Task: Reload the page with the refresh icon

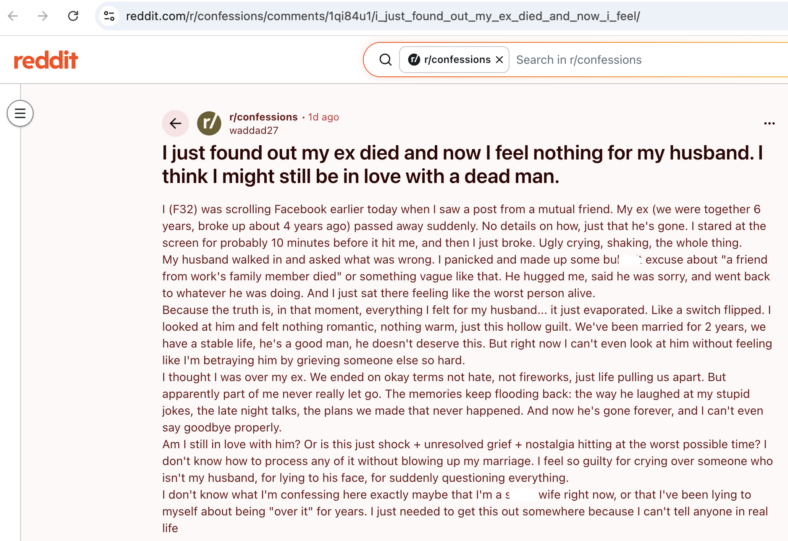Action: [x=73, y=16]
